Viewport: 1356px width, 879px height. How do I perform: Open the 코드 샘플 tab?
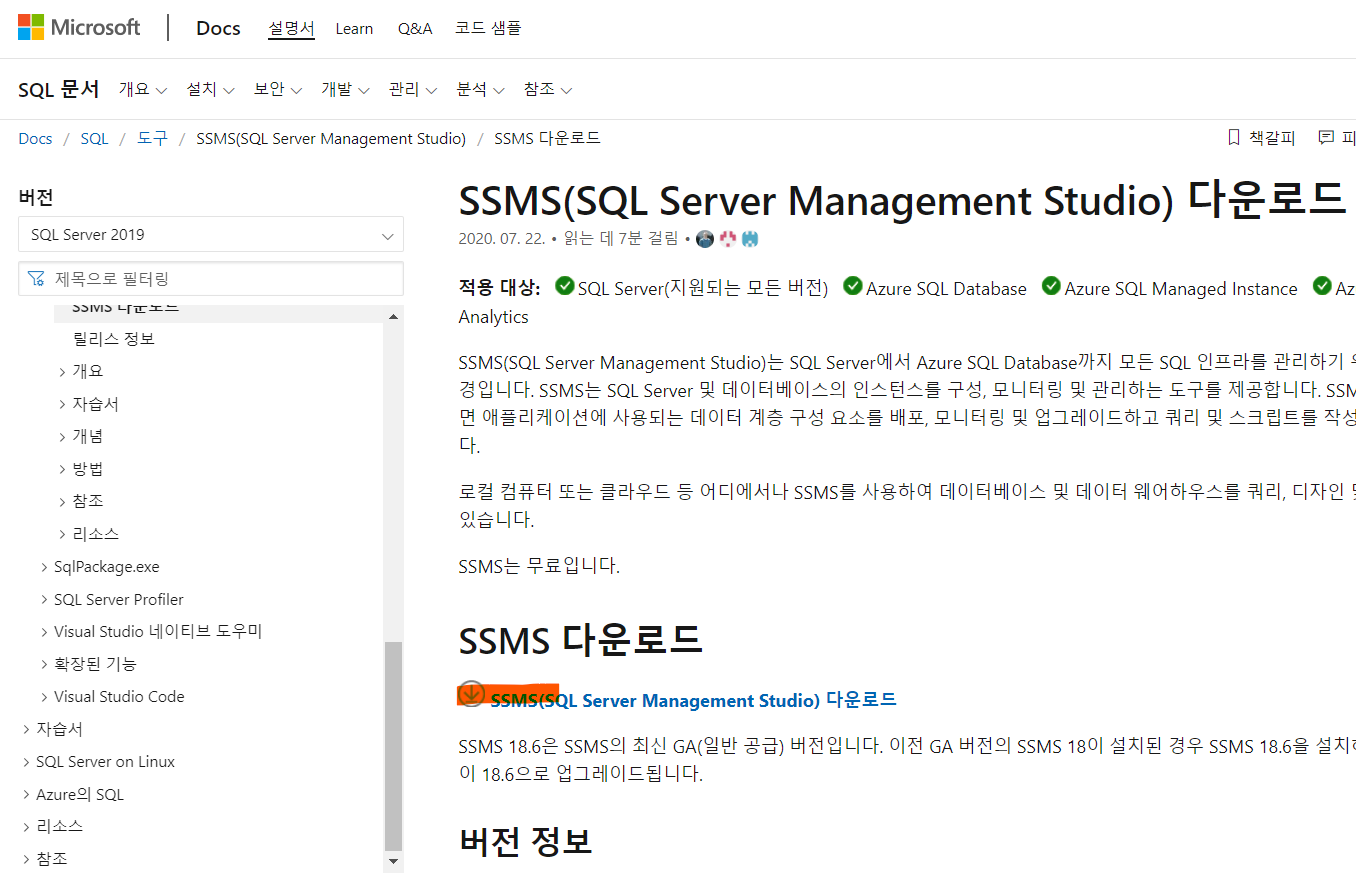pos(488,28)
